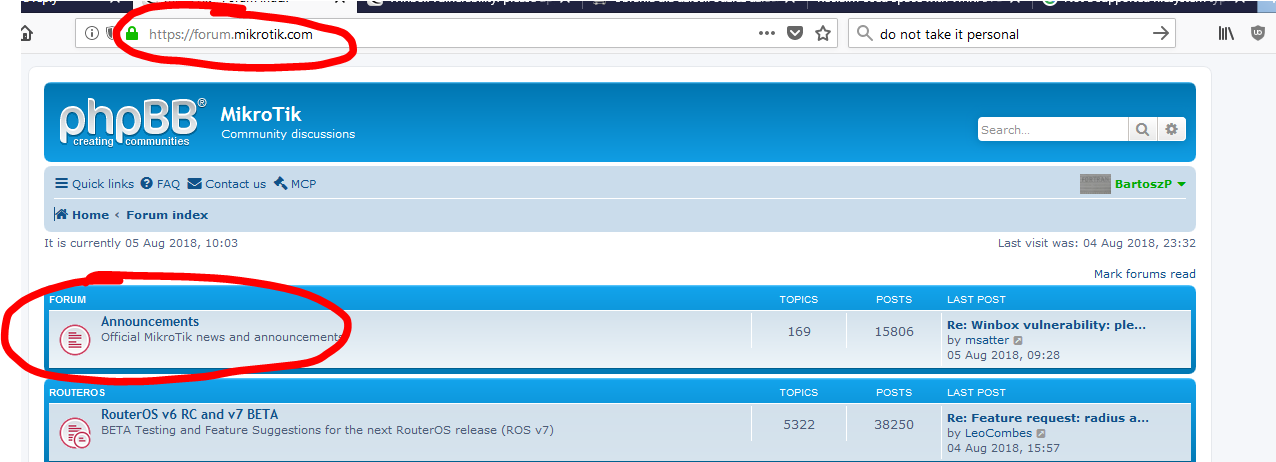
Task: Open FAQ page
Action: pyautogui.click(x=160, y=184)
